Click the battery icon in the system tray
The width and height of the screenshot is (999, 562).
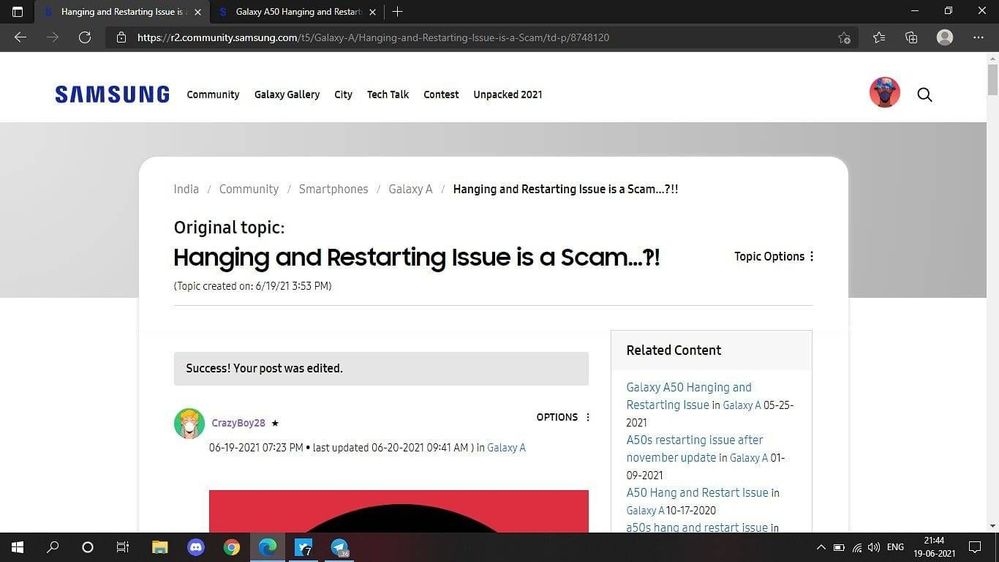click(839, 547)
